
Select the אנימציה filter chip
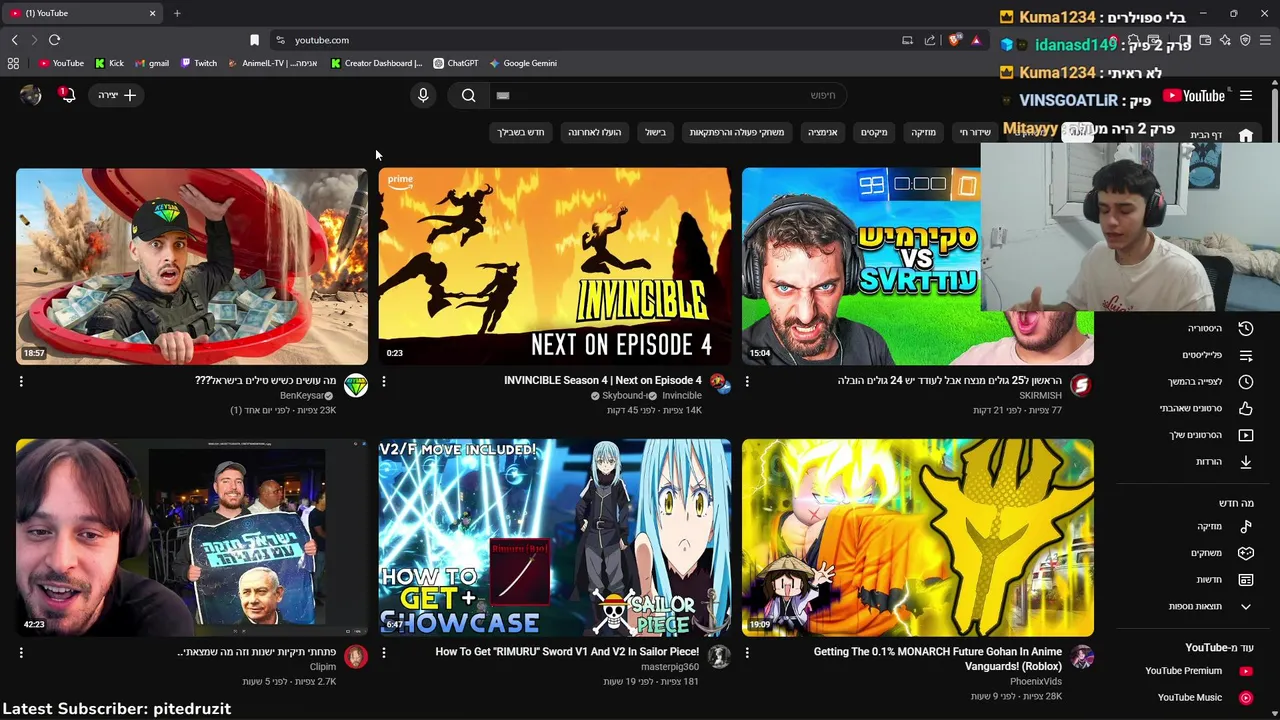(823, 132)
